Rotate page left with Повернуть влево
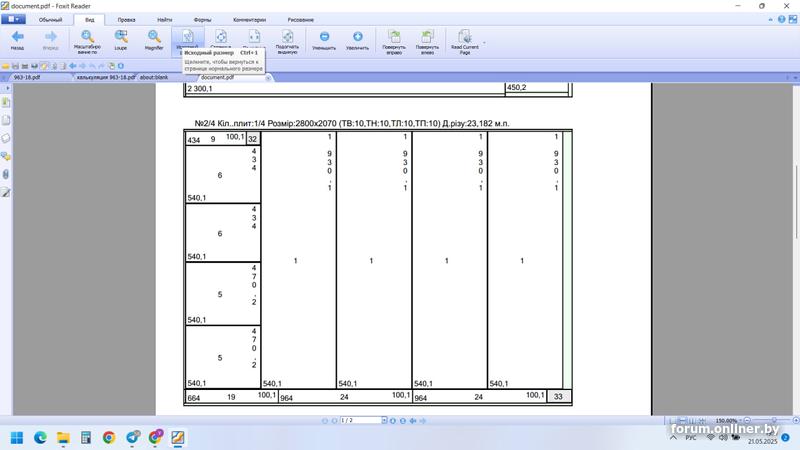This screenshot has width=800, height=450. pos(427,41)
